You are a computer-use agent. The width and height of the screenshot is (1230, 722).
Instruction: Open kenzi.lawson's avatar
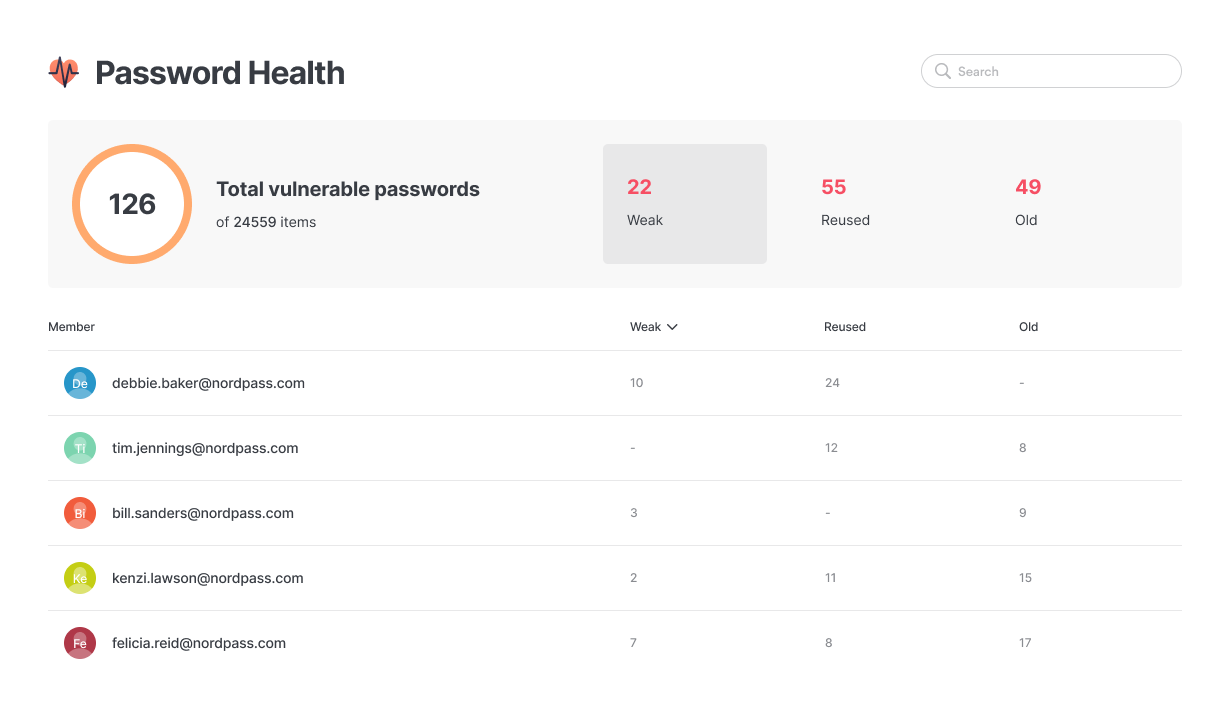click(x=80, y=578)
